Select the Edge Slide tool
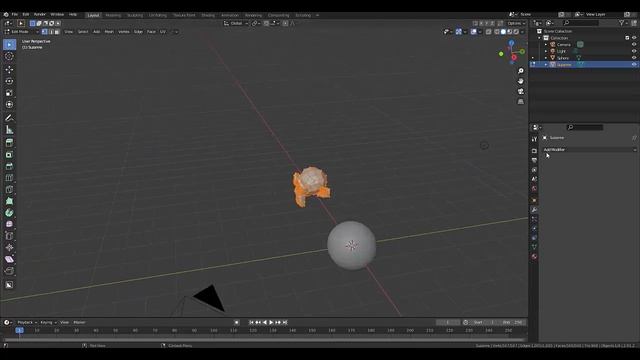640x360 pixels. pos(9,236)
